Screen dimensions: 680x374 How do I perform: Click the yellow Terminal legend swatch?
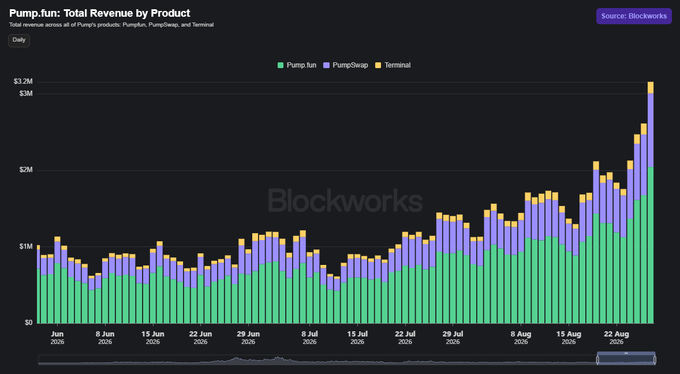[378, 66]
